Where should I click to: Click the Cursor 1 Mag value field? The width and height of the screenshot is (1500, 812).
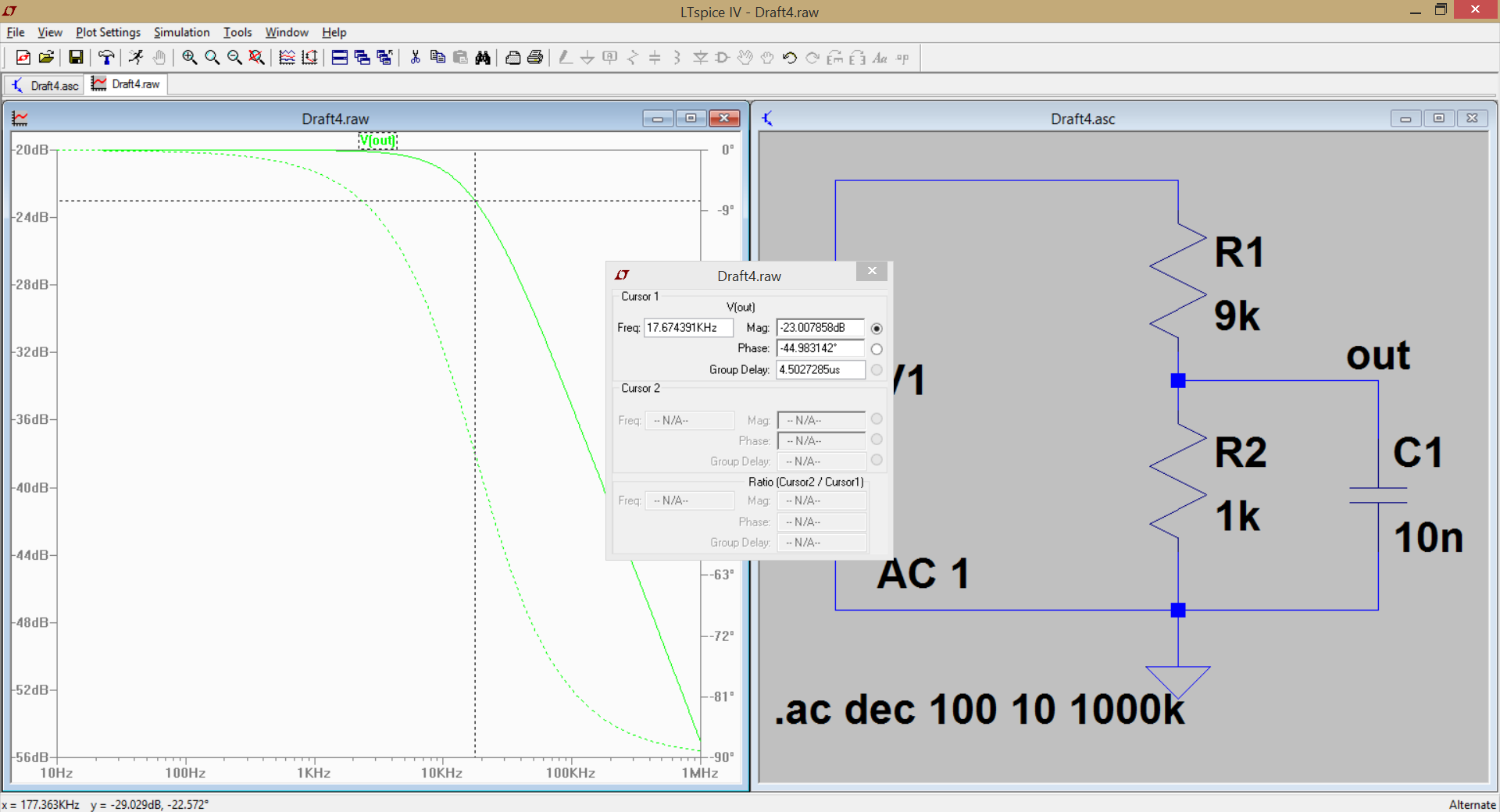point(820,328)
